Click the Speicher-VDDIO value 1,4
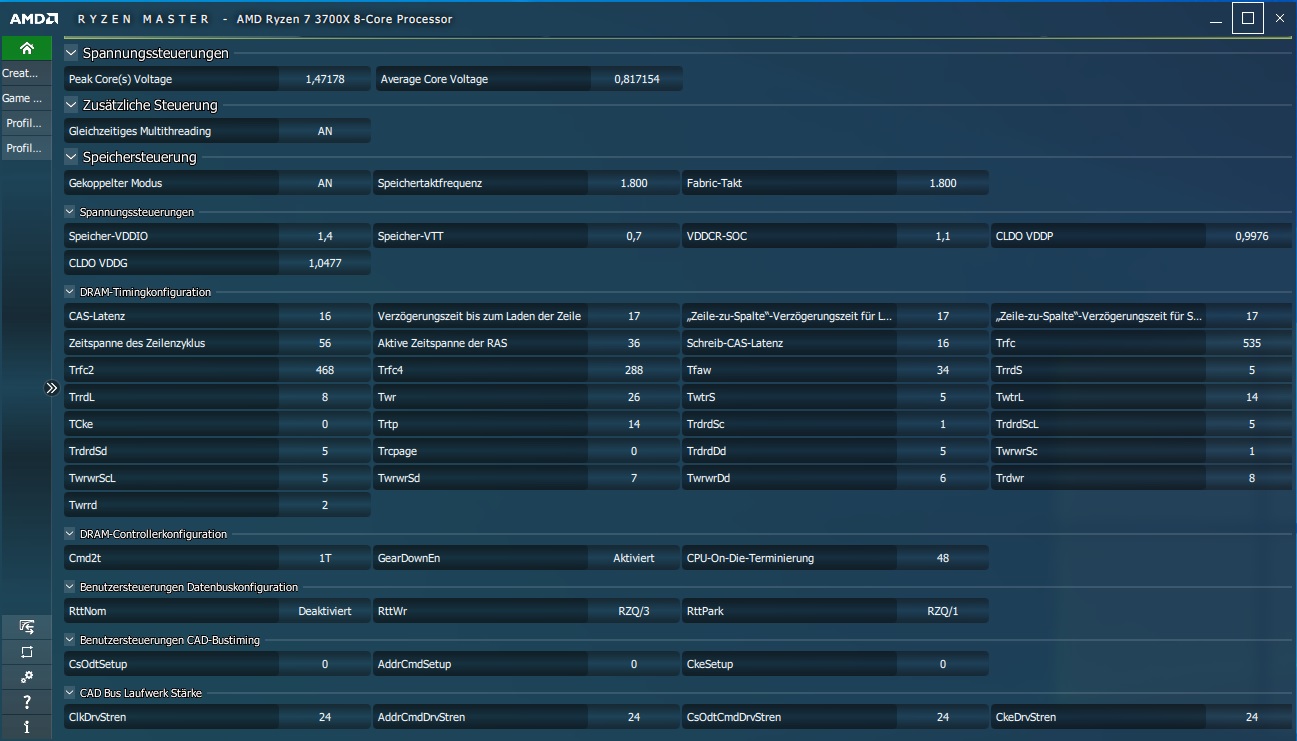This screenshot has height=741, width=1297. (x=325, y=237)
